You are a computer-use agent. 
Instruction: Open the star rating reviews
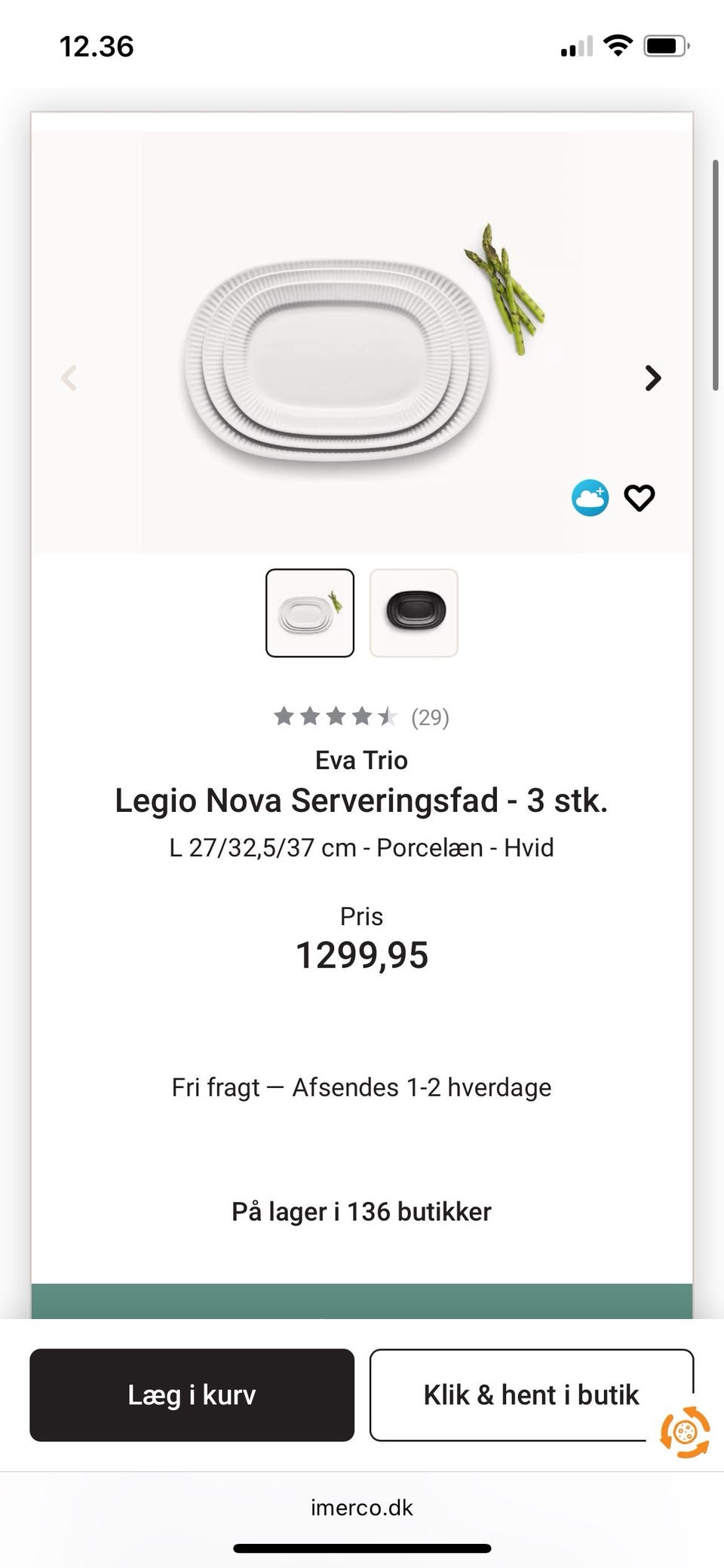(335, 716)
